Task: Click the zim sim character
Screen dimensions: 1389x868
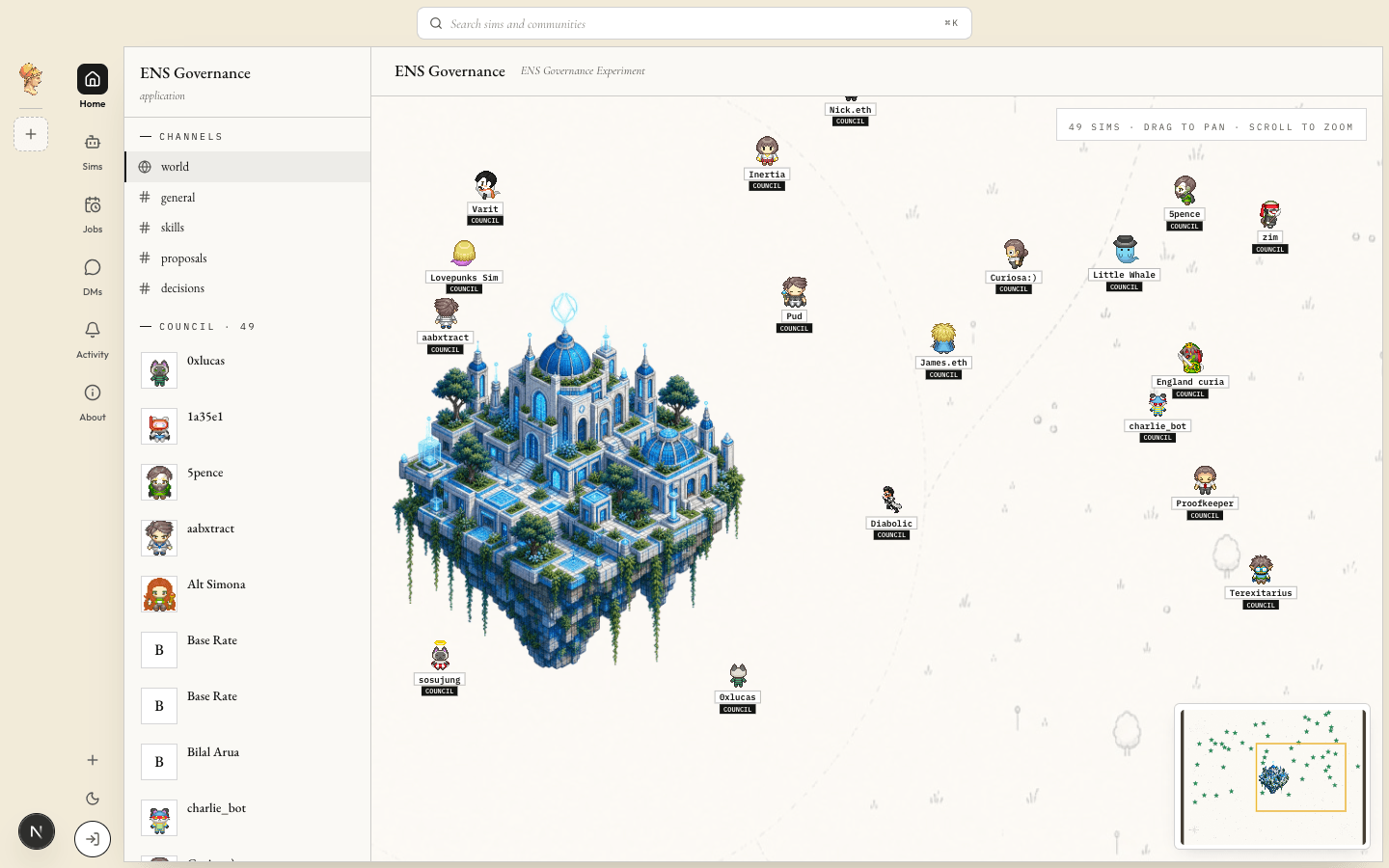Action: 1269,214
